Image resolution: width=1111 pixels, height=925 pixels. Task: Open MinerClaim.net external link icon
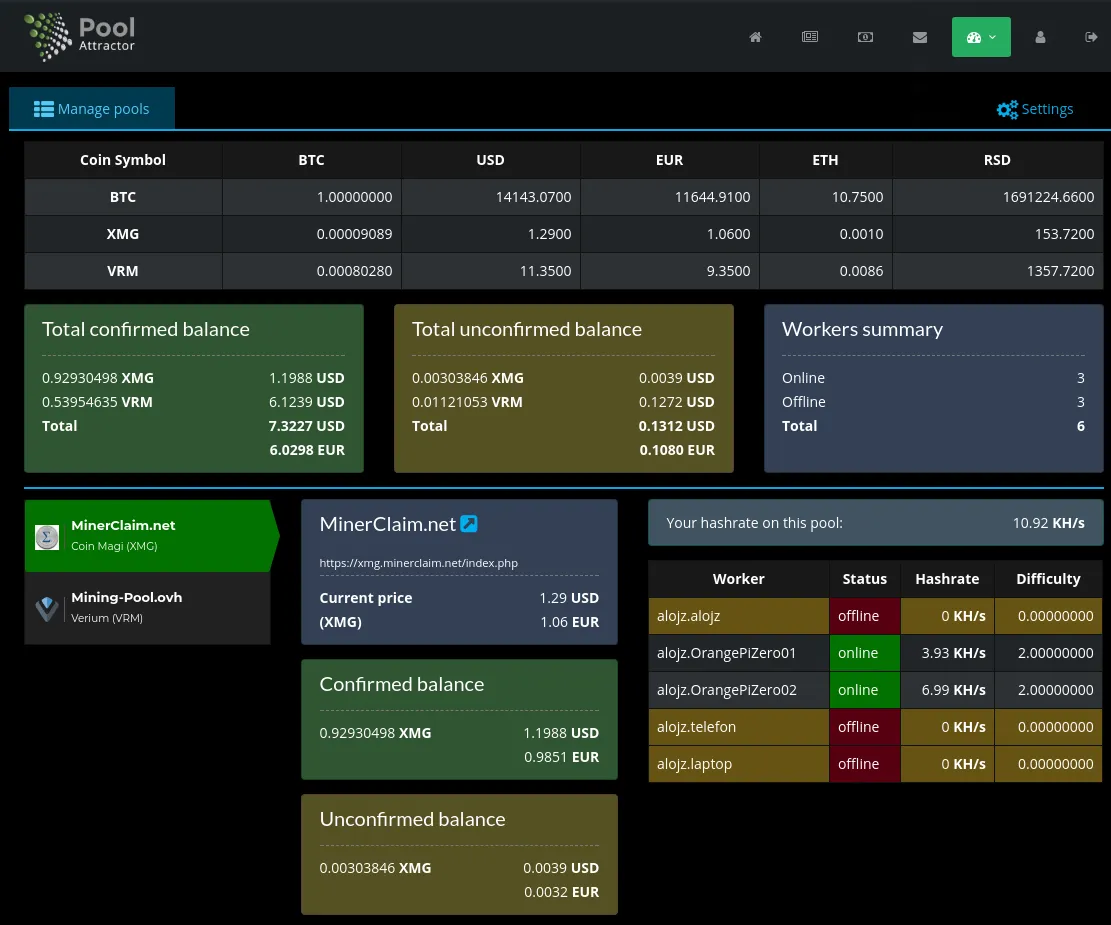click(x=468, y=523)
